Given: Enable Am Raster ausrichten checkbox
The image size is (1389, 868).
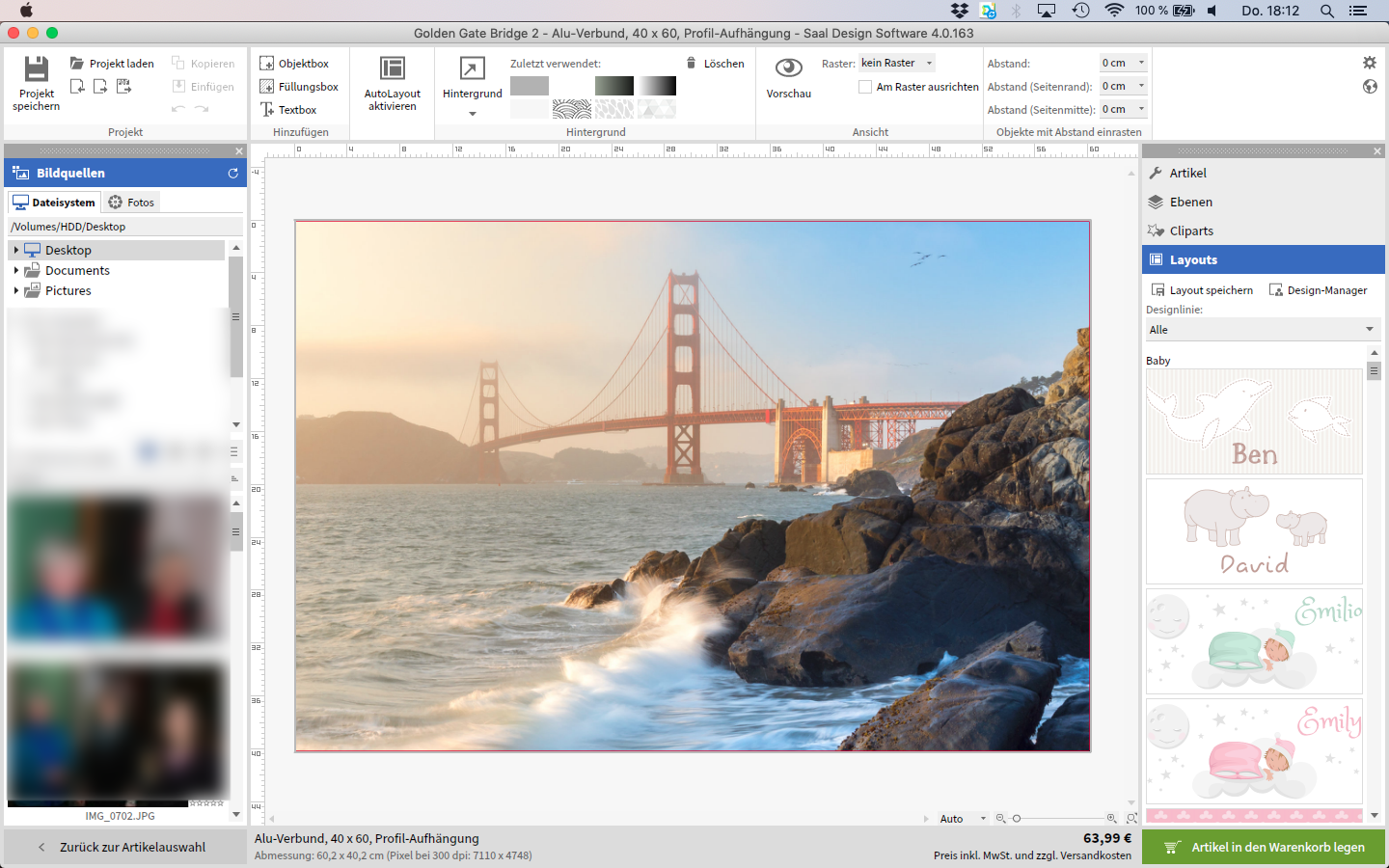Looking at the screenshot, I should point(865,87).
